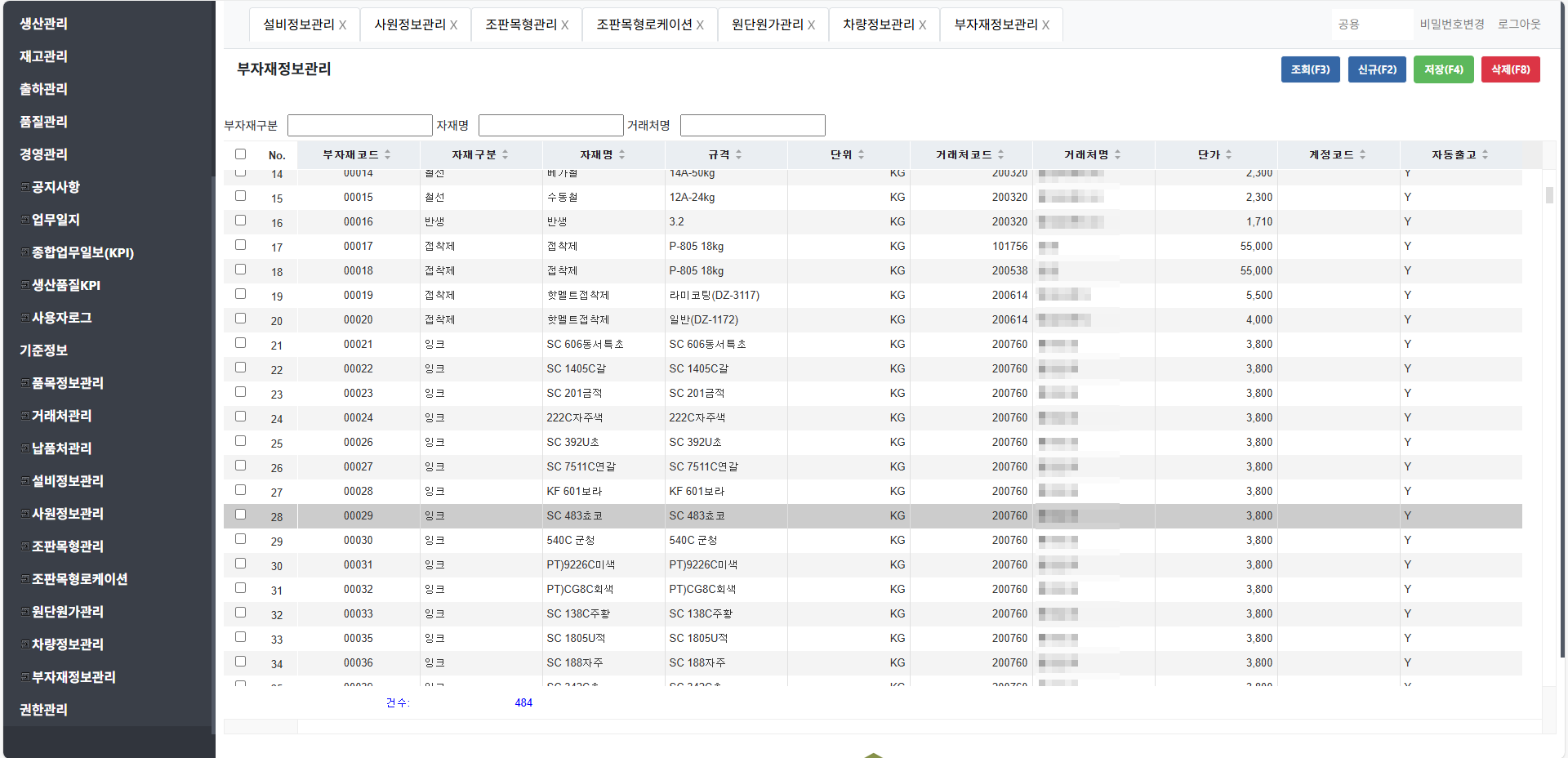The height and width of the screenshot is (758, 1568).
Task: Open 공지사항 in the sidebar
Action: click(56, 187)
